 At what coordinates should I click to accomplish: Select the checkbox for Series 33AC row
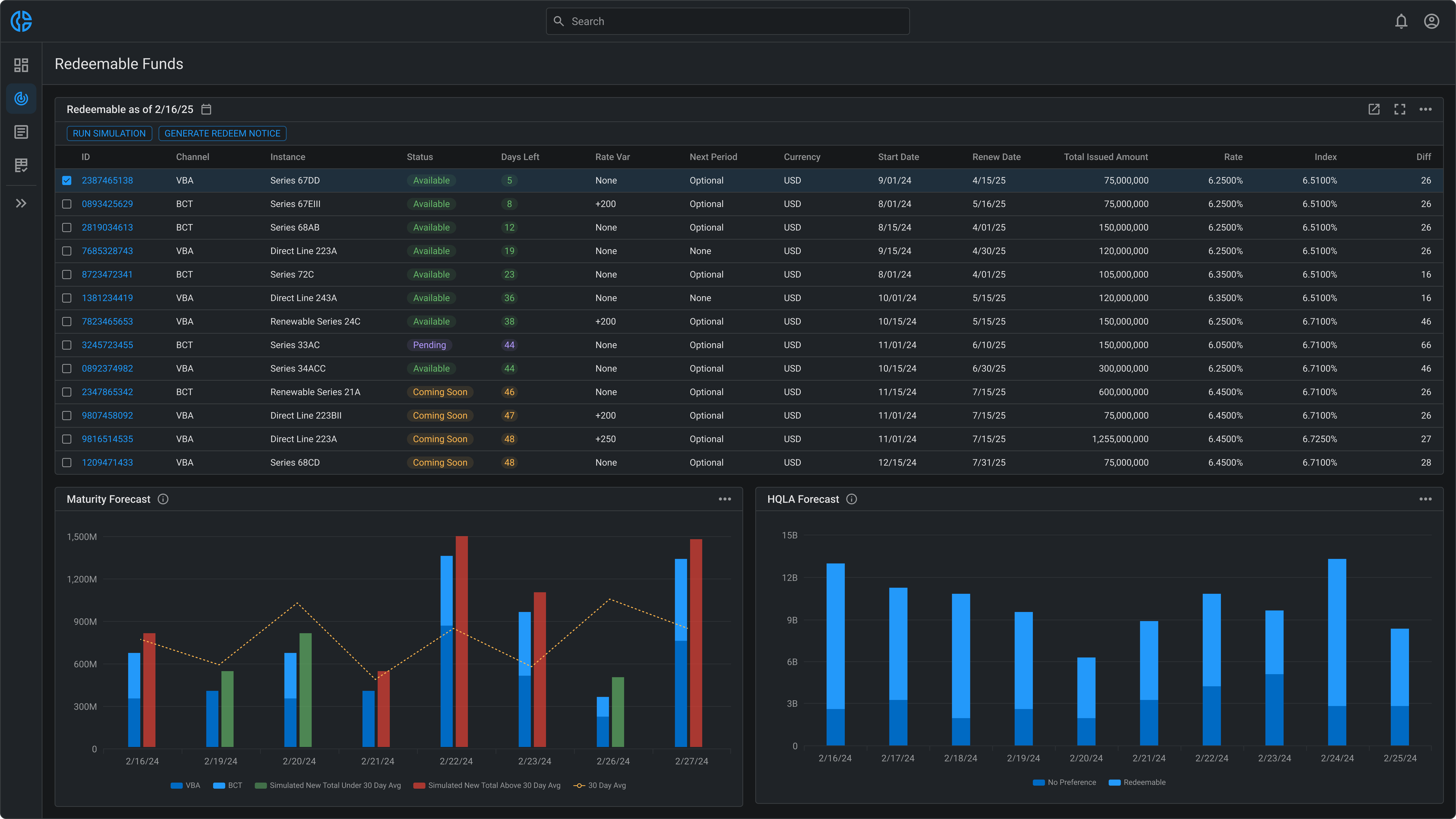coord(67,345)
